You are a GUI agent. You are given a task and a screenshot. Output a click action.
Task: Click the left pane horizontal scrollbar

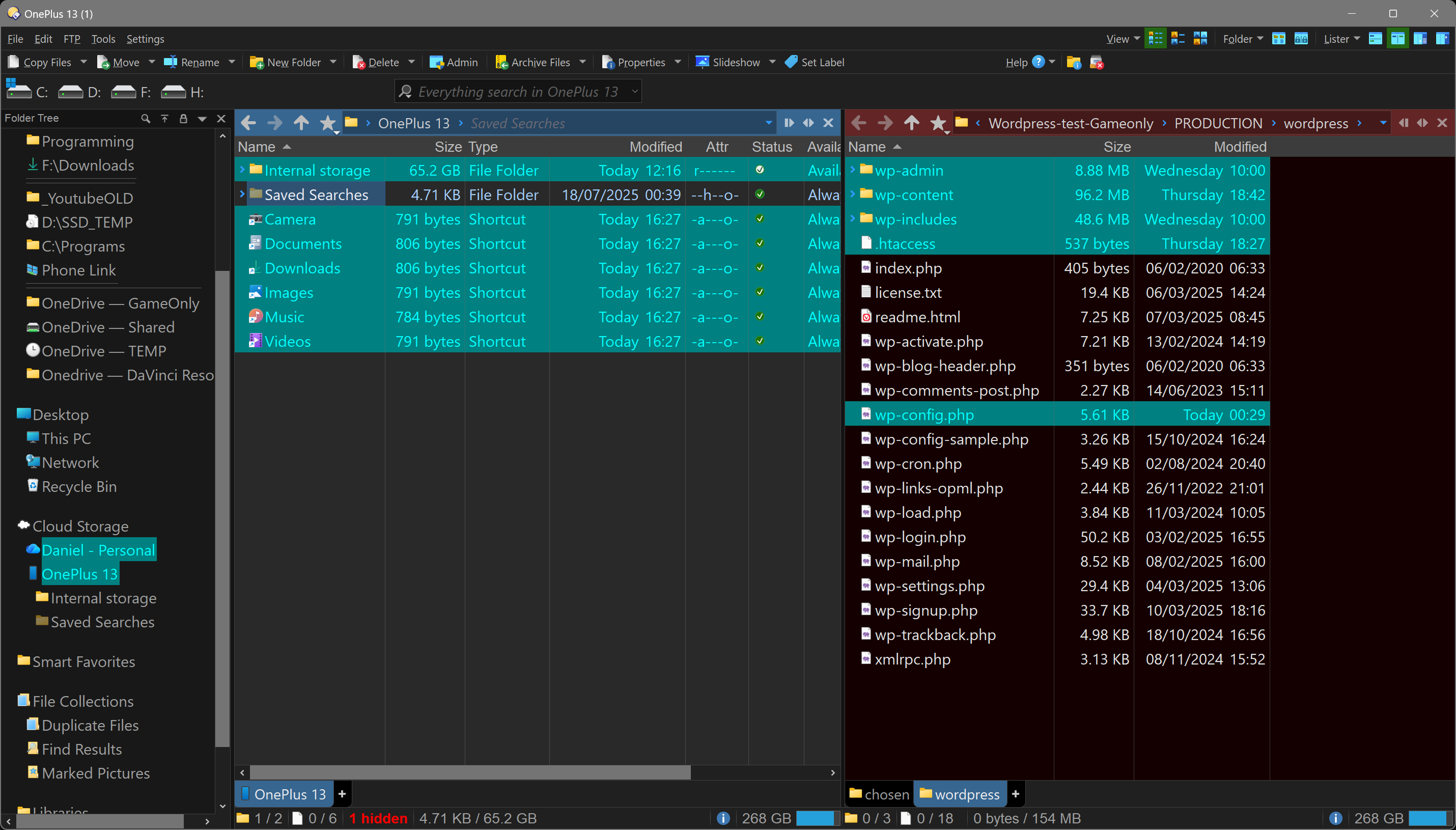(469, 772)
